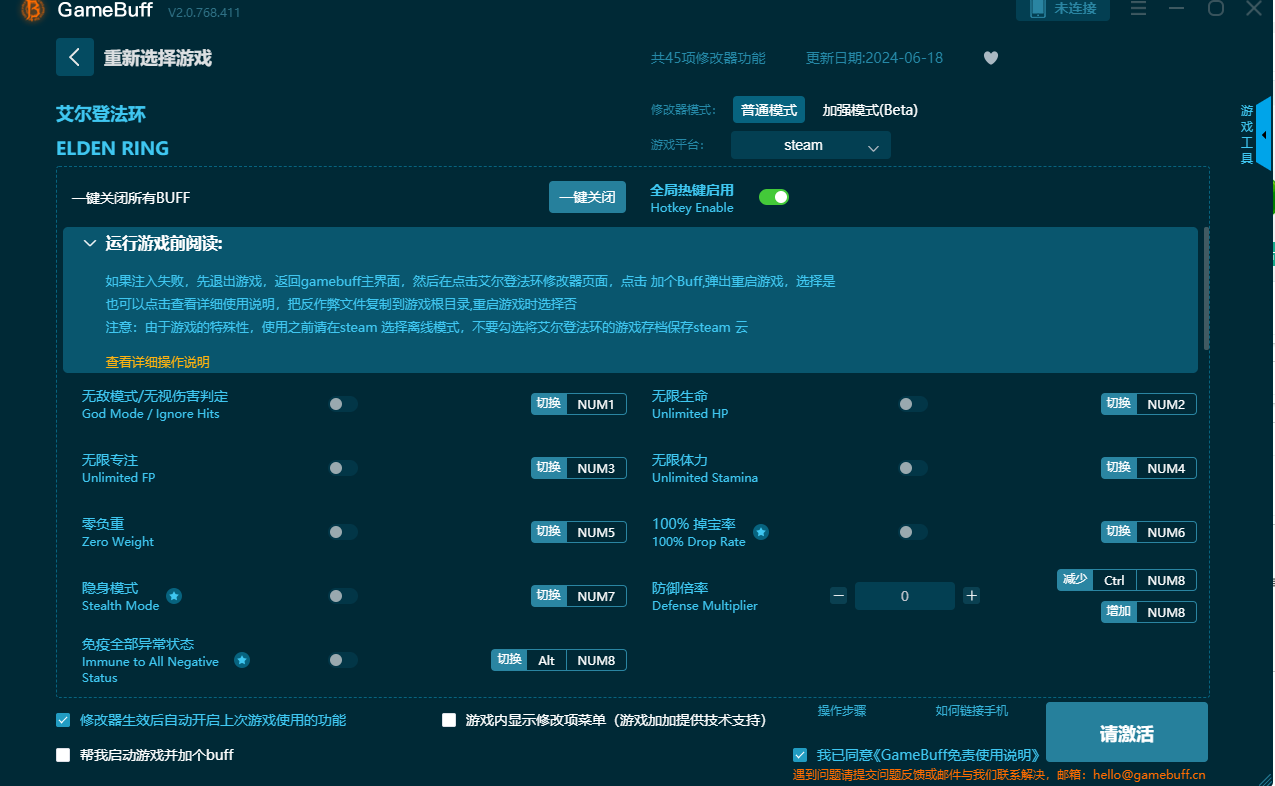The height and width of the screenshot is (786, 1275).
Task: Click the GameBuff logo icon
Action: (x=30, y=12)
